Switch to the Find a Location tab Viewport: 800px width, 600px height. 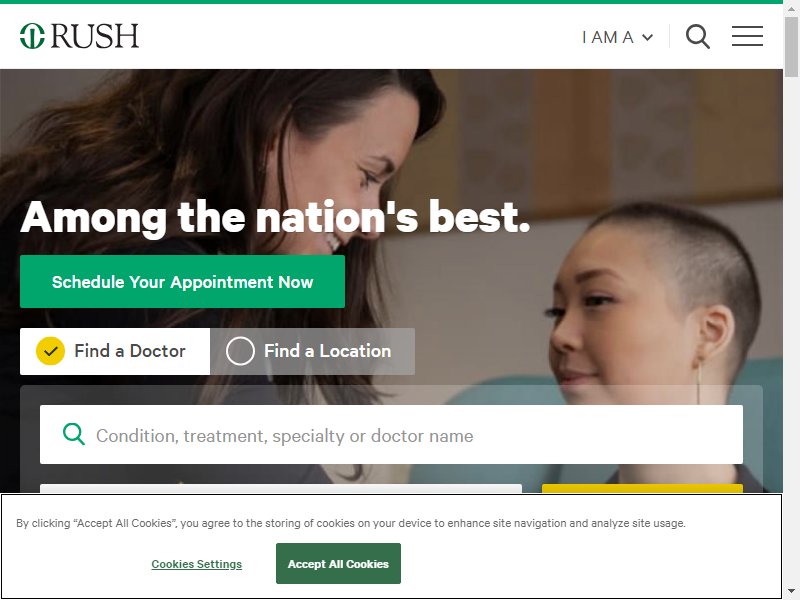tap(312, 352)
